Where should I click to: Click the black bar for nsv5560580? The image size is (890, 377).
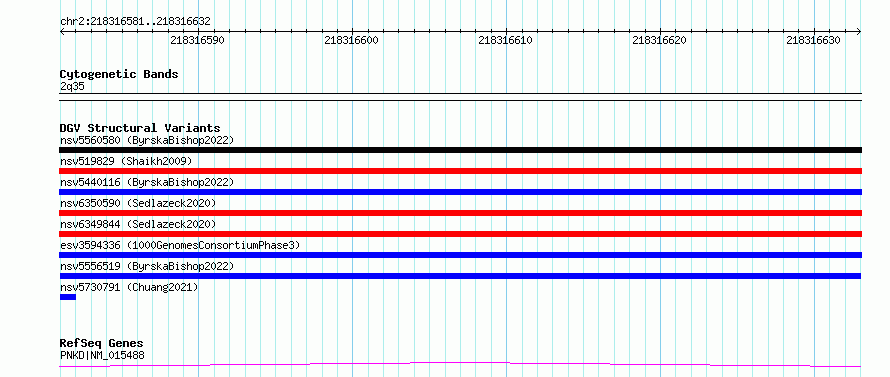coord(460,150)
